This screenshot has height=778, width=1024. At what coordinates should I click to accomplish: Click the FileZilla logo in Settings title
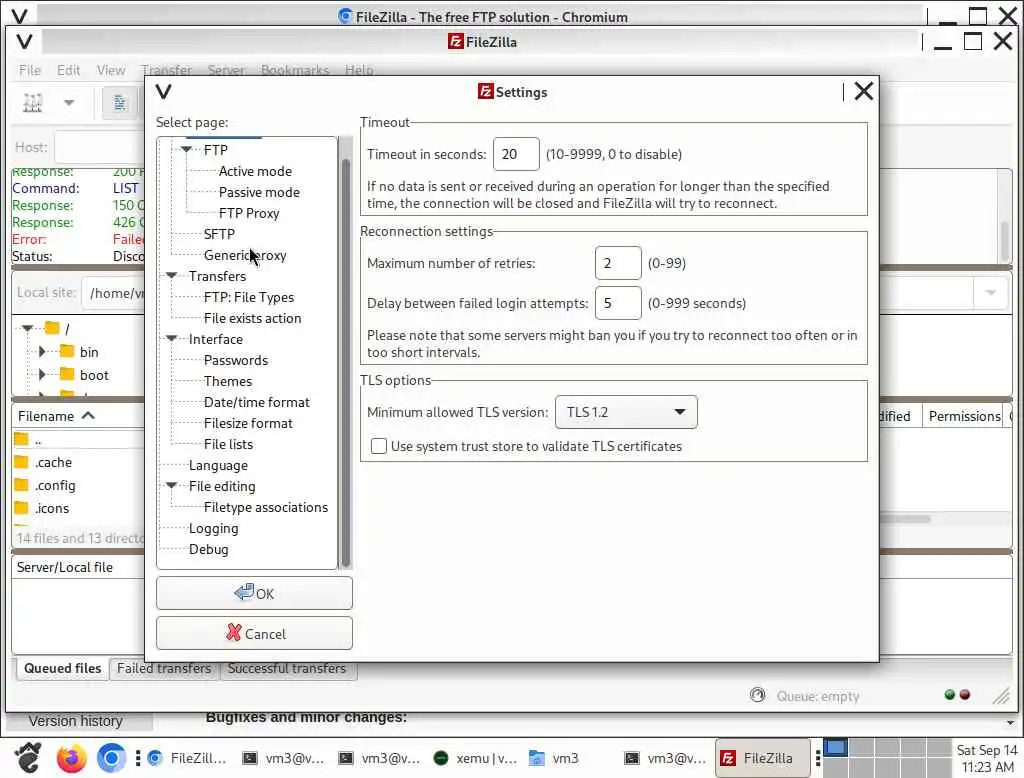[x=485, y=91]
